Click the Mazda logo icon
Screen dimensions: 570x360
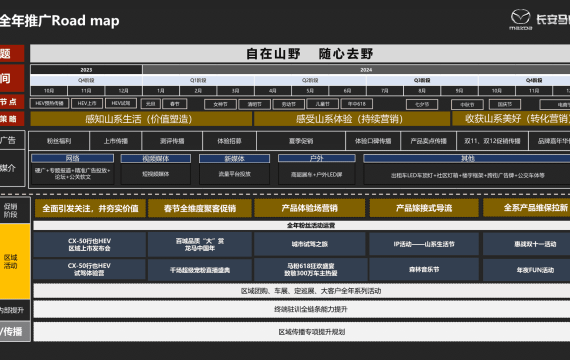[x=521, y=19]
